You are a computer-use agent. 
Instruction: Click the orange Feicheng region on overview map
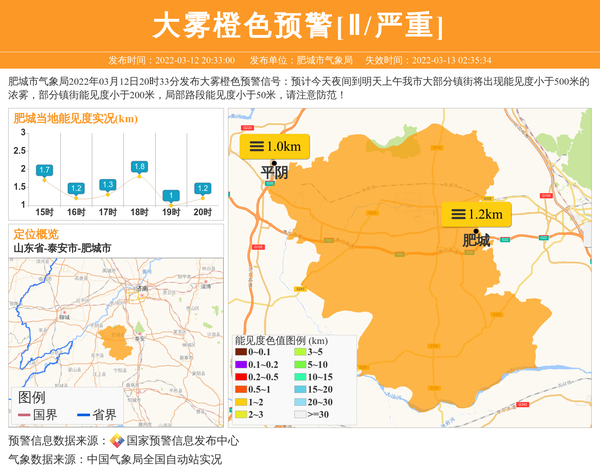(114, 340)
